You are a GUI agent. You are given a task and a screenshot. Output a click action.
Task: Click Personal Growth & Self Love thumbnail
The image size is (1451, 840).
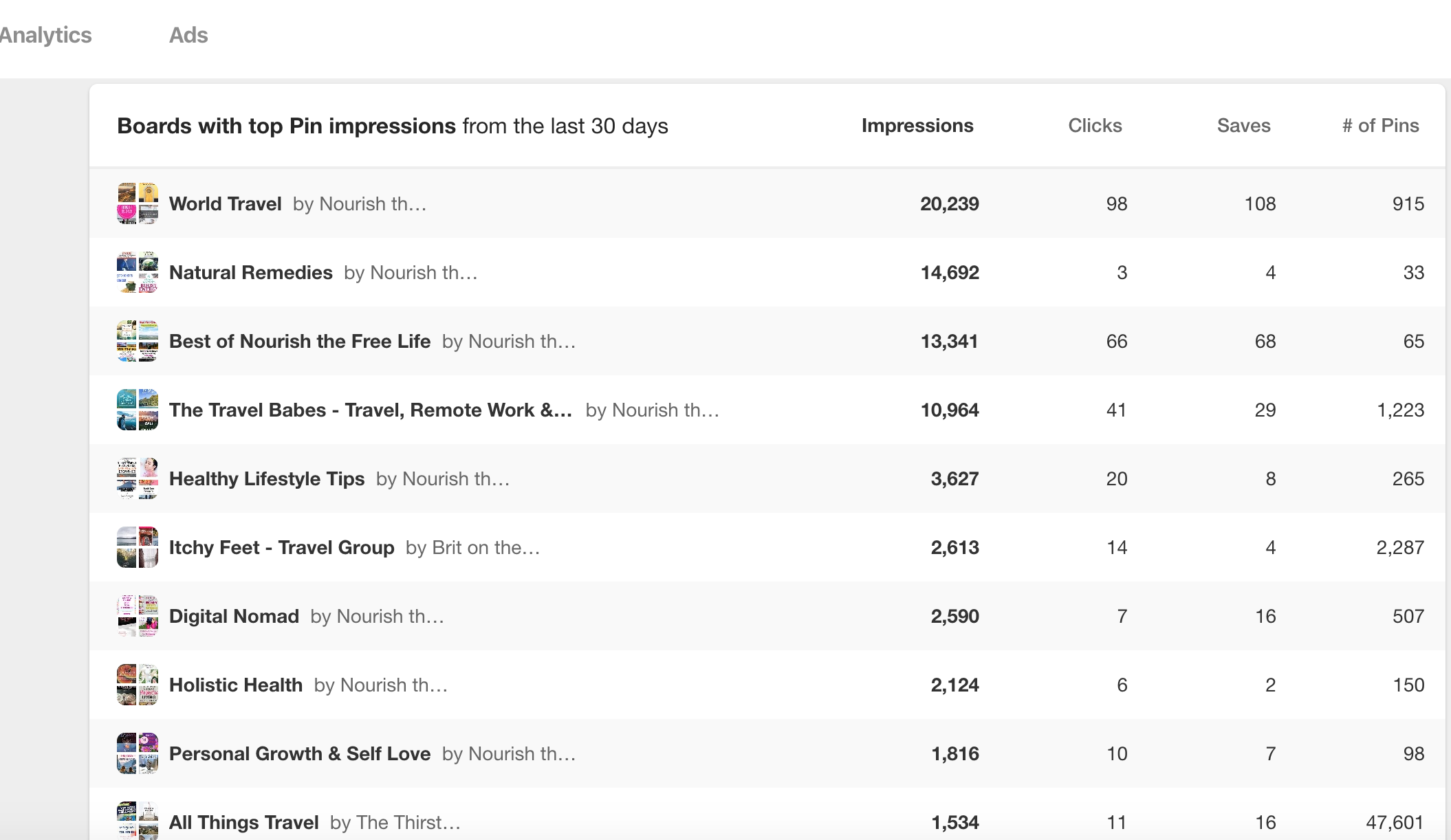click(138, 753)
